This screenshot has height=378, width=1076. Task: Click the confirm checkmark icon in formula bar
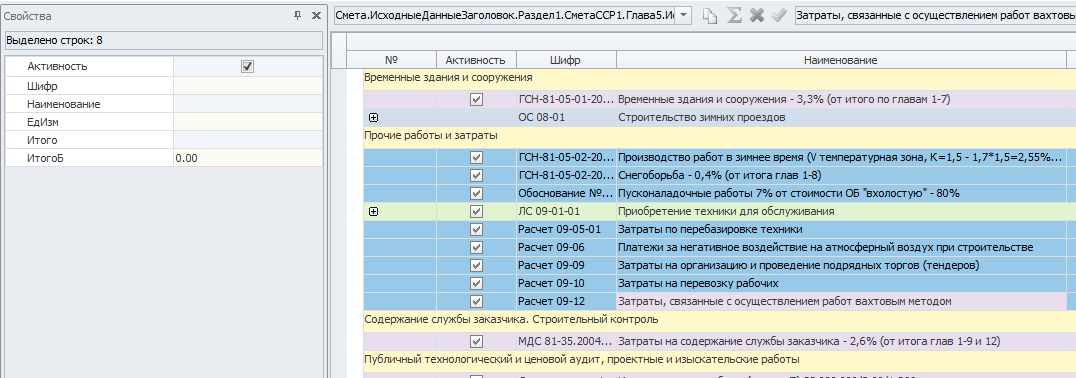click(x=778, y=16)
